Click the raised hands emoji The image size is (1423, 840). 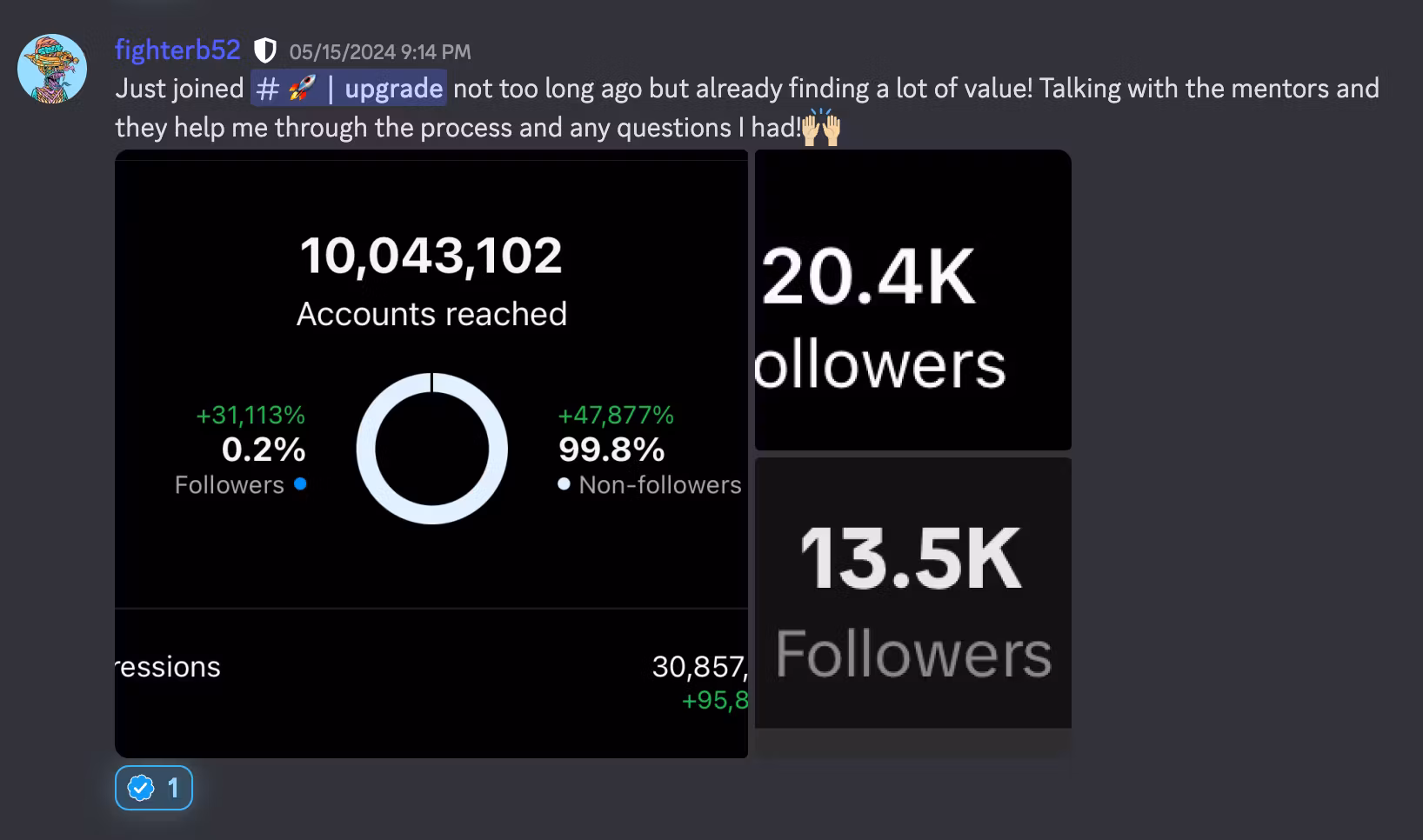coord(821,128)
